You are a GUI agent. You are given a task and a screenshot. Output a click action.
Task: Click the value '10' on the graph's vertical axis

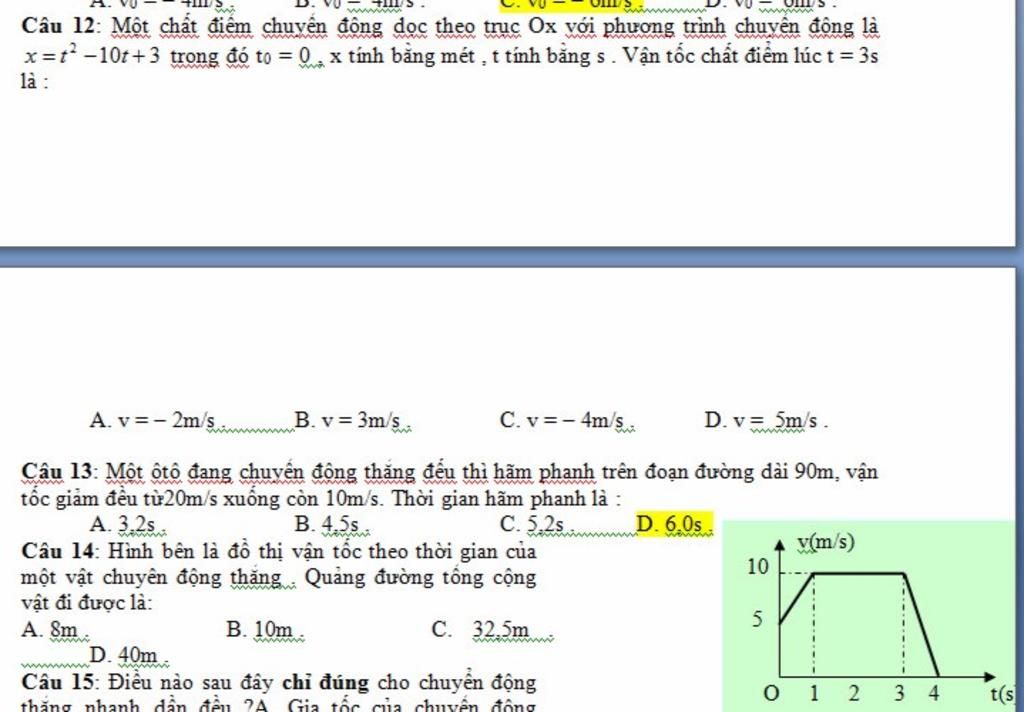pyautogui.click(x=757, y=568)
